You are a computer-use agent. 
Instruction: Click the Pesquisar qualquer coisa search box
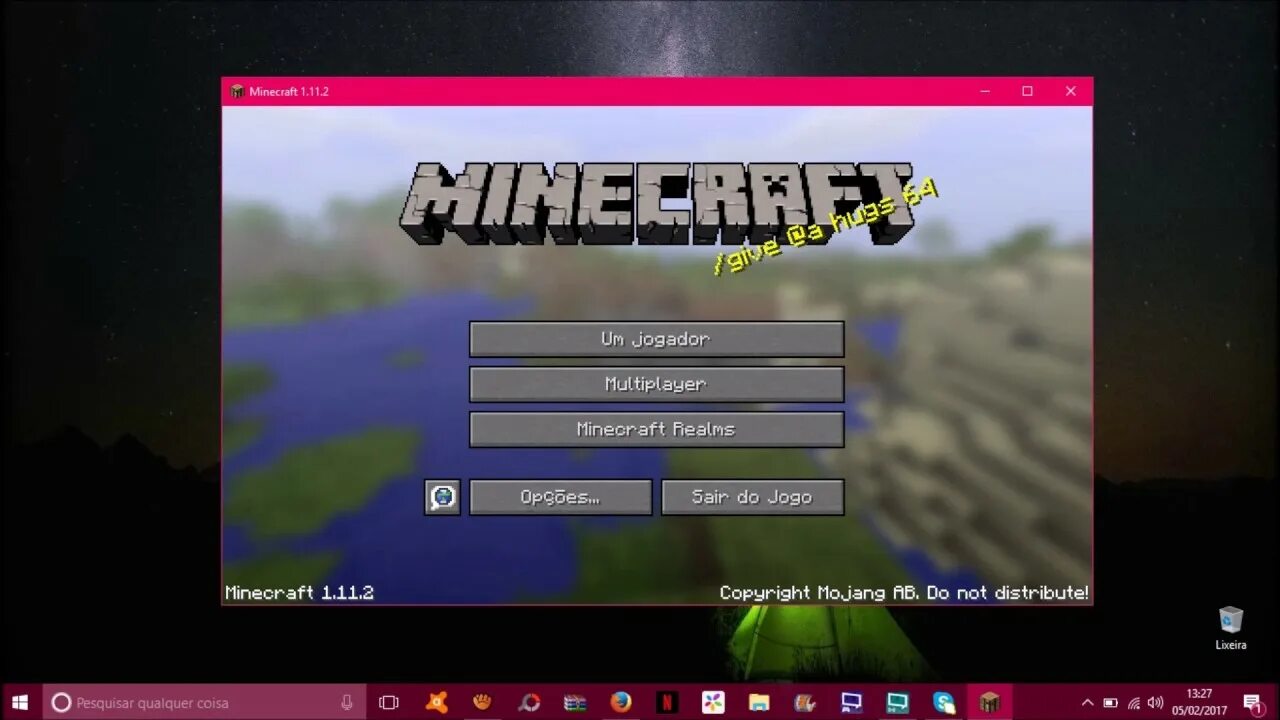(204, 703)
